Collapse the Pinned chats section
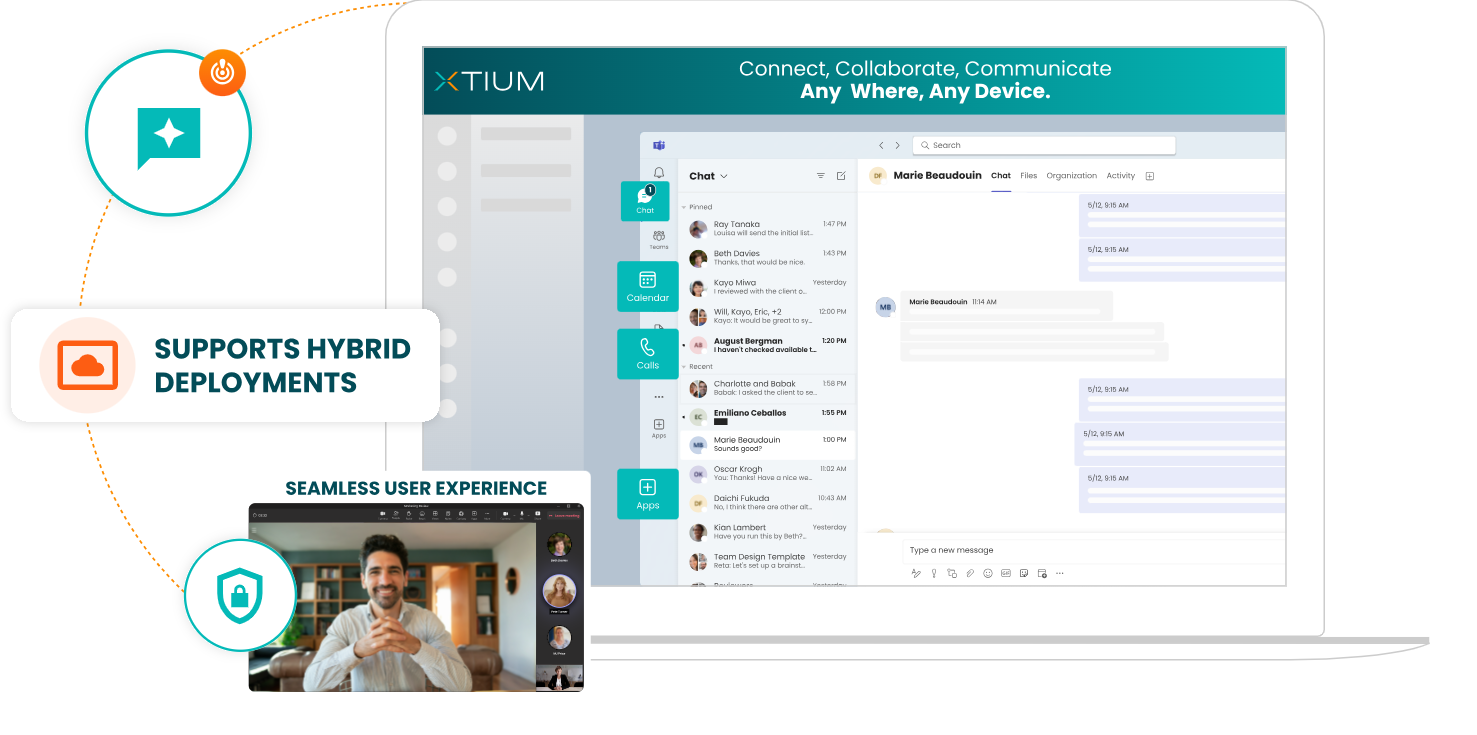The height and width of the screenshot is (735, 1477). [684, 207]
